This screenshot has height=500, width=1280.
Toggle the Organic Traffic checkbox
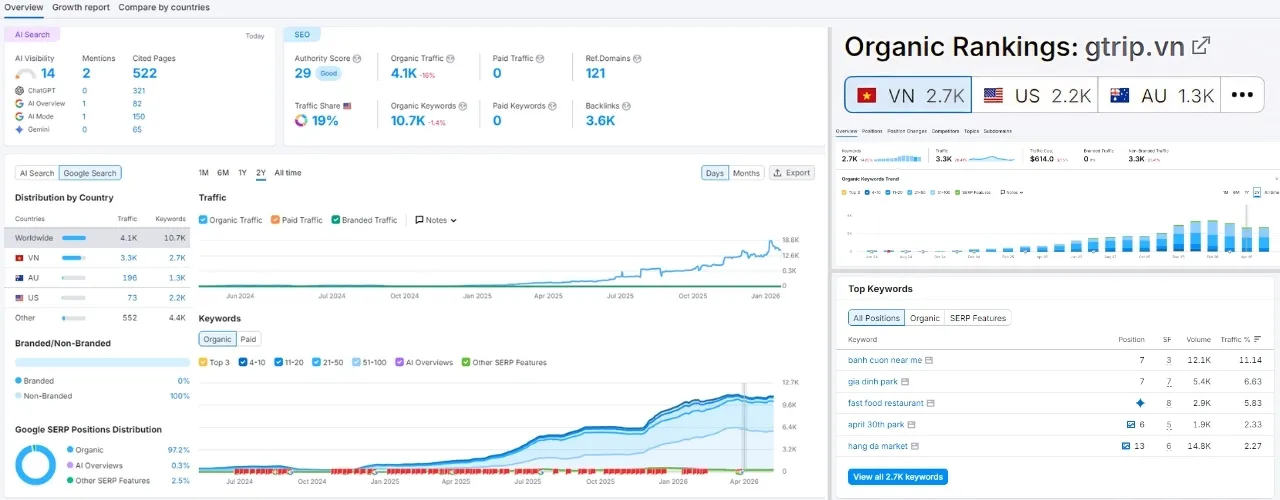[203, 220]
